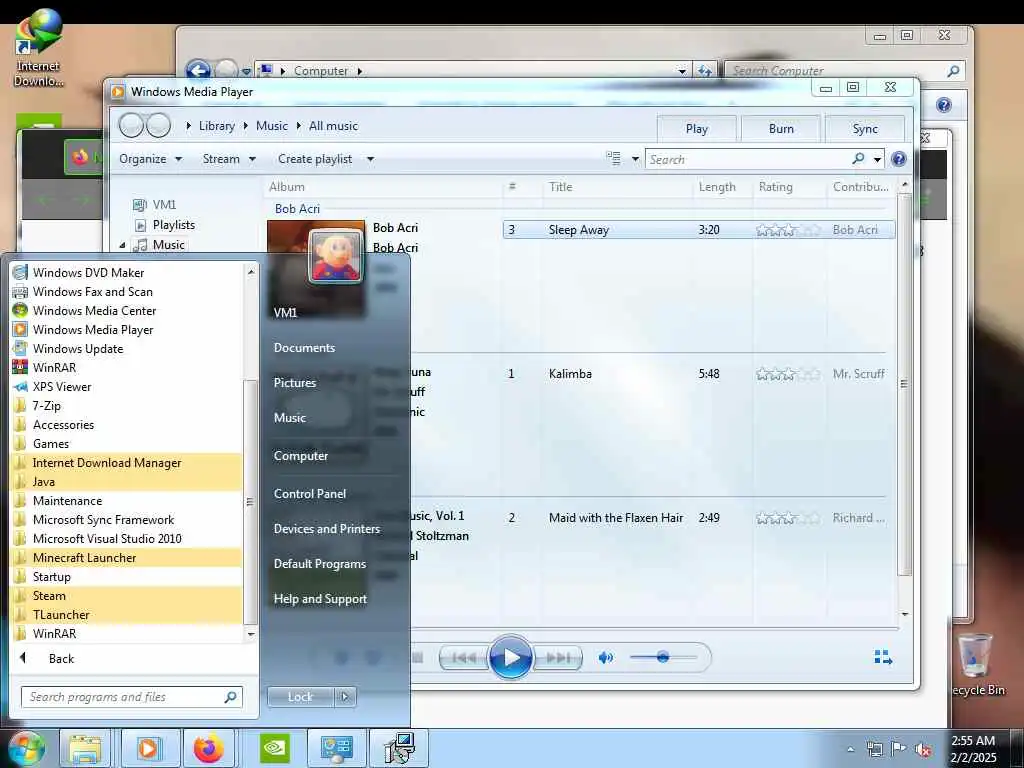Click the user account picture in Start menu

[x=336, y=256]
